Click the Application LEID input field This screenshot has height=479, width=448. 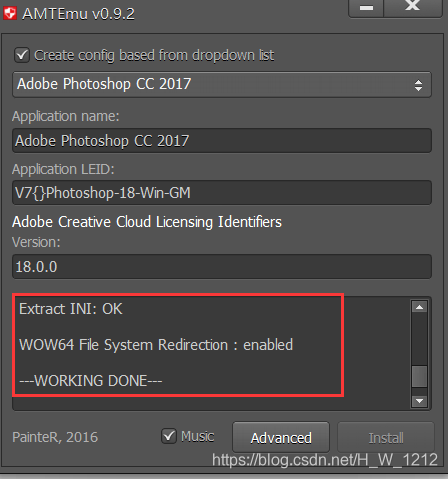click(222, 193)
